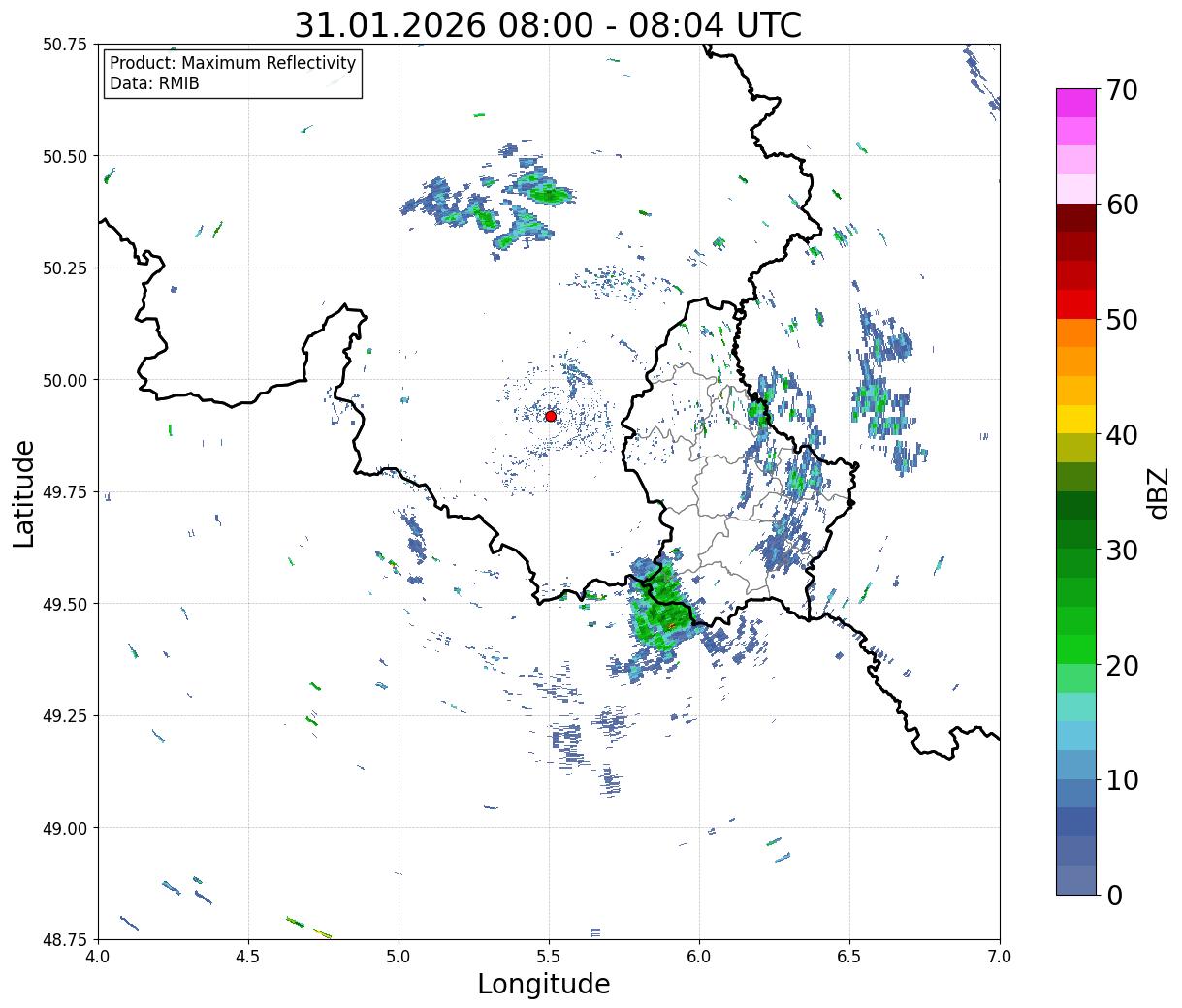Click the colorbar tick label 50
This screenshot has height=1008, width=1182.
tap(1122, 320)
